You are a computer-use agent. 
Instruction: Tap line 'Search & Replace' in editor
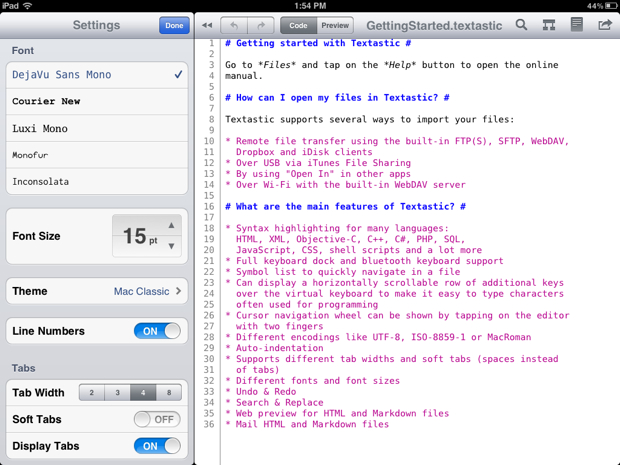[274, 403]
